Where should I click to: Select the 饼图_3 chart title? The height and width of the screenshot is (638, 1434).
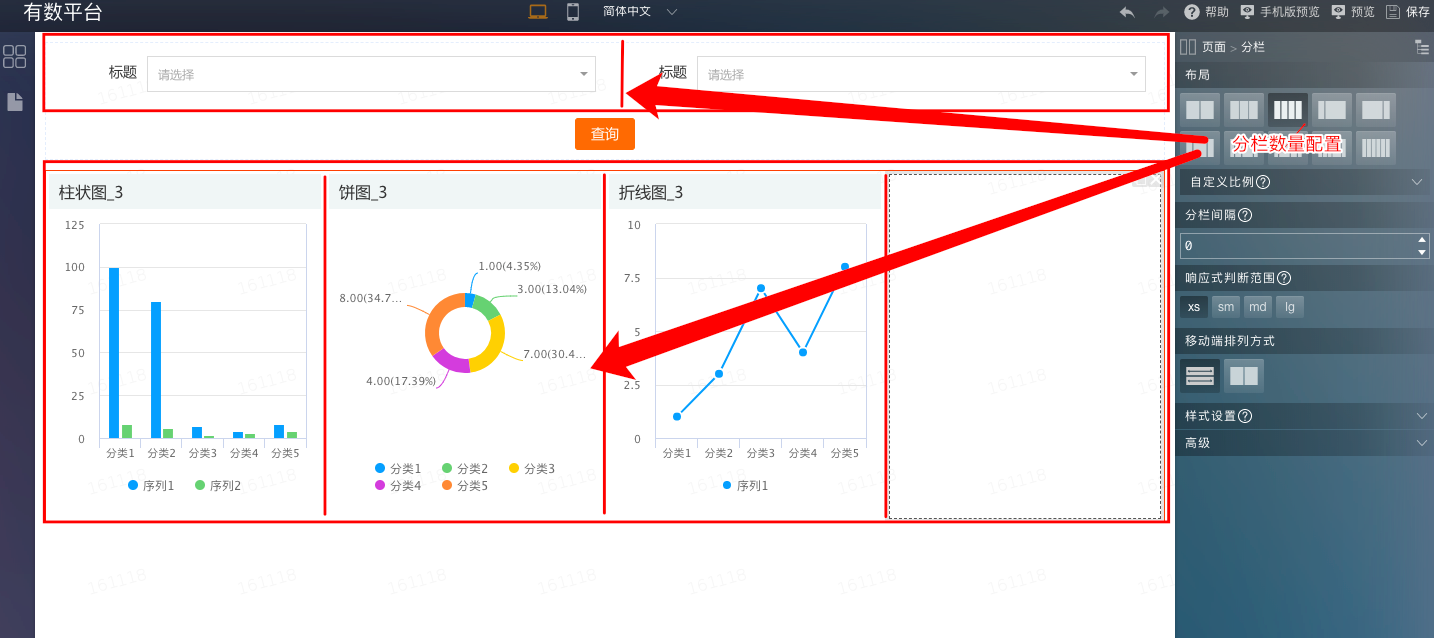pyautogui.click(x=363, y=193)
